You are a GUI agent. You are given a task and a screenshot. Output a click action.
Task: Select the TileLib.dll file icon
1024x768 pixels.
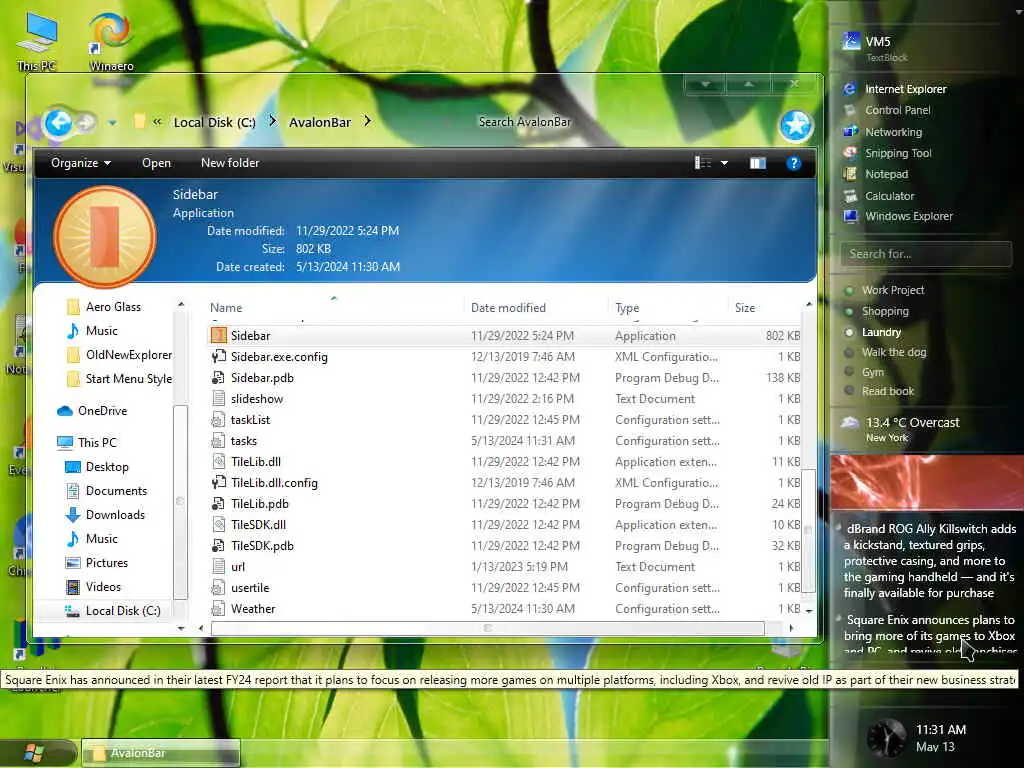pyautogui.click(x=218, y=462)
